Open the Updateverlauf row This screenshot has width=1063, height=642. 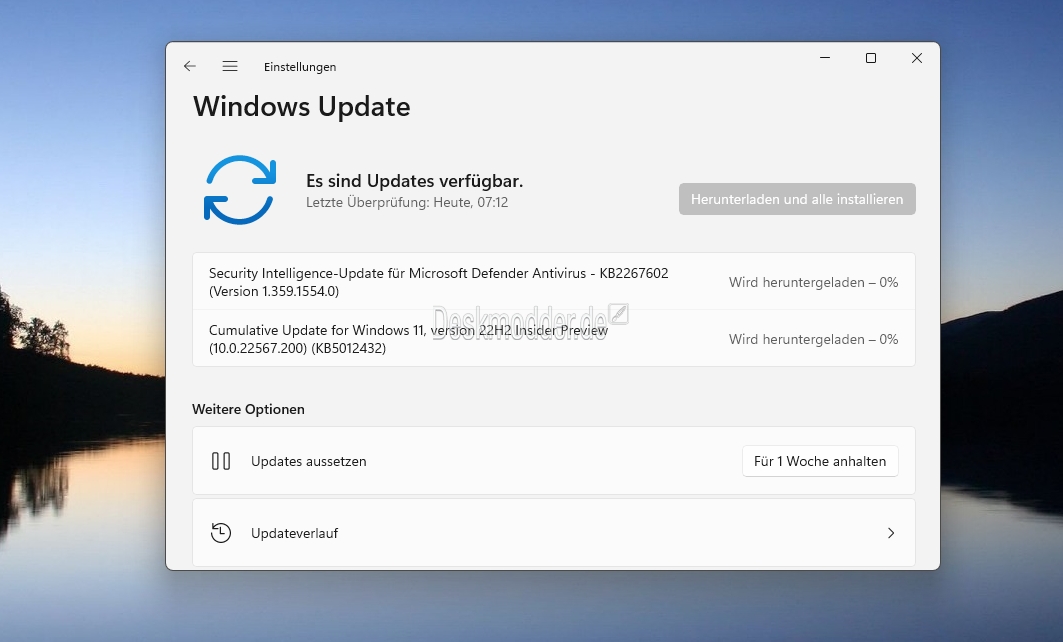click(x=554, y=533)
